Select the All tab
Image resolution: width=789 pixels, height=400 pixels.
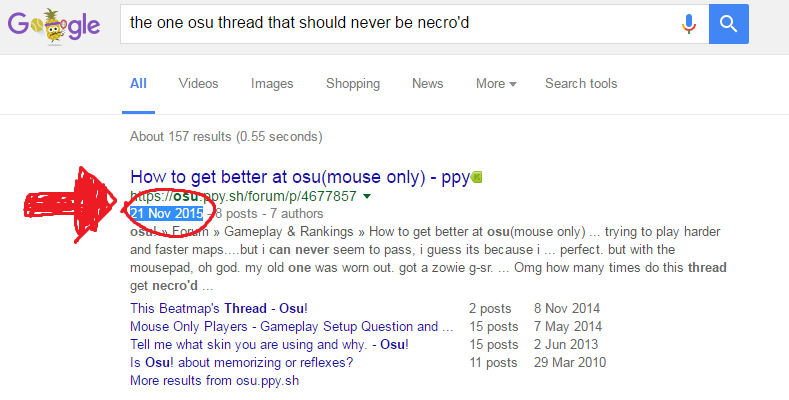138,84
